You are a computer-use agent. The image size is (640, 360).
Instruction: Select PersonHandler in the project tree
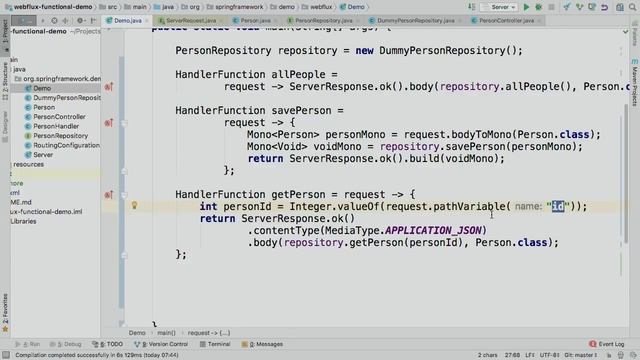[x=52, y=126]
